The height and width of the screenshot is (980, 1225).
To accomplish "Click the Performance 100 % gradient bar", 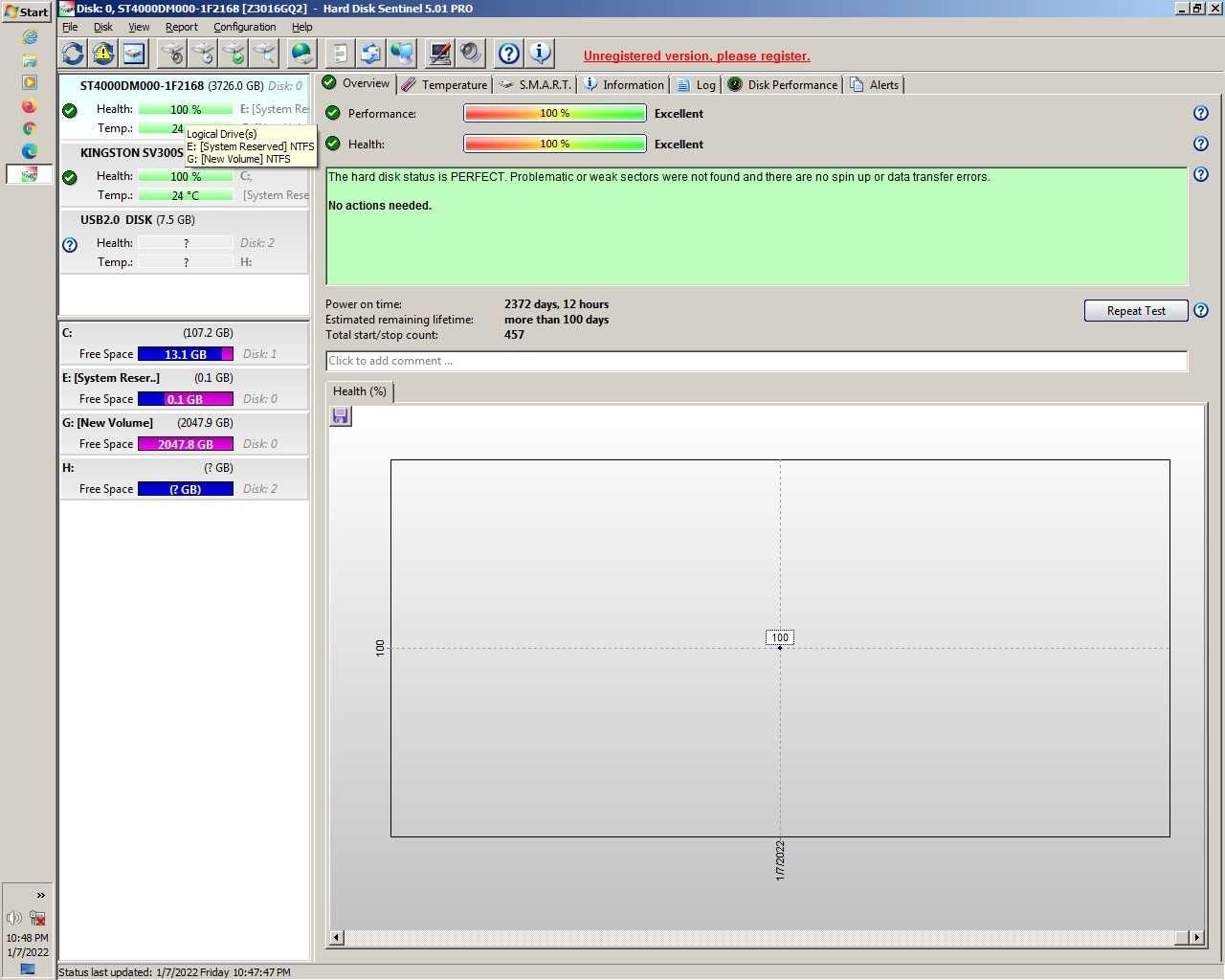I will pos(555,113).
